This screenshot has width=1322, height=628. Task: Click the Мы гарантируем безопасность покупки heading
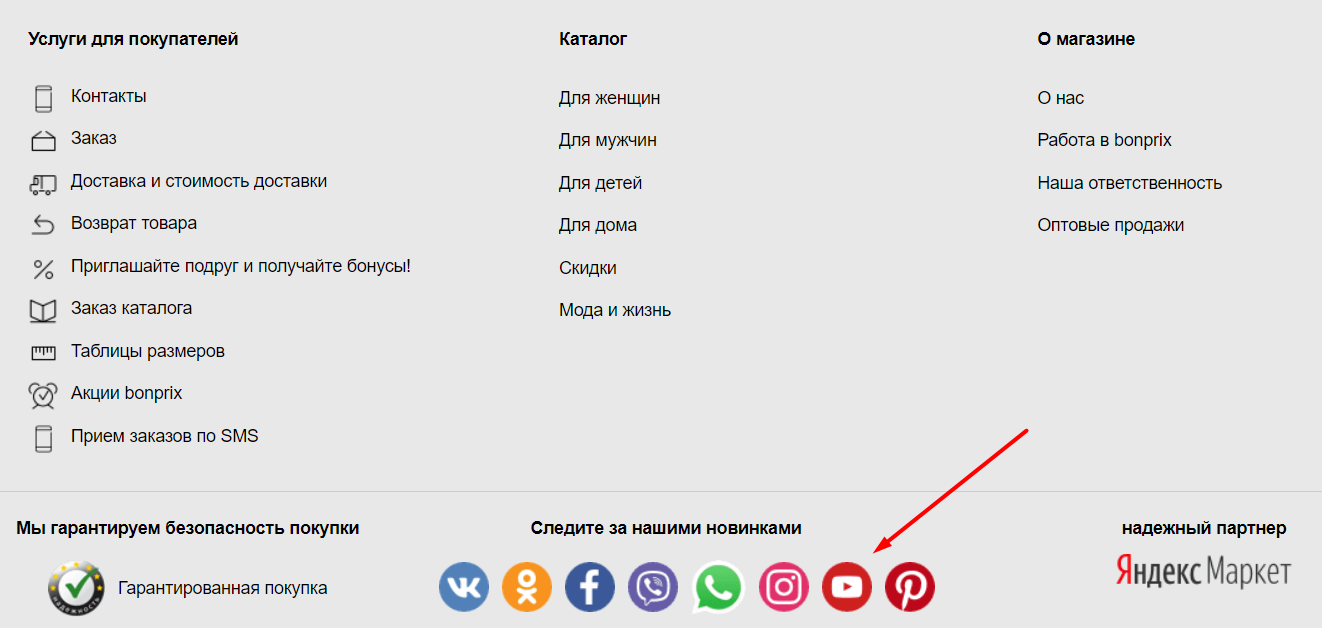[x=188, y=528]
